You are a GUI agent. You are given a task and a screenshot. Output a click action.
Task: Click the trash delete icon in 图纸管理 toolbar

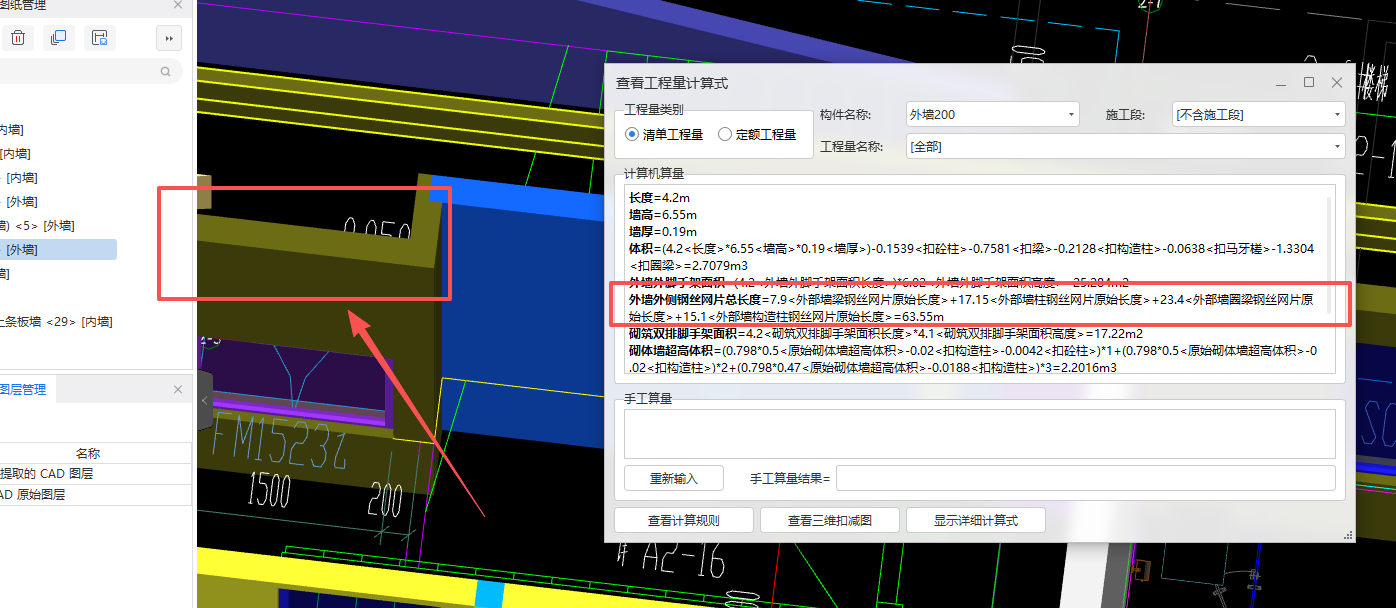[17, 37]
